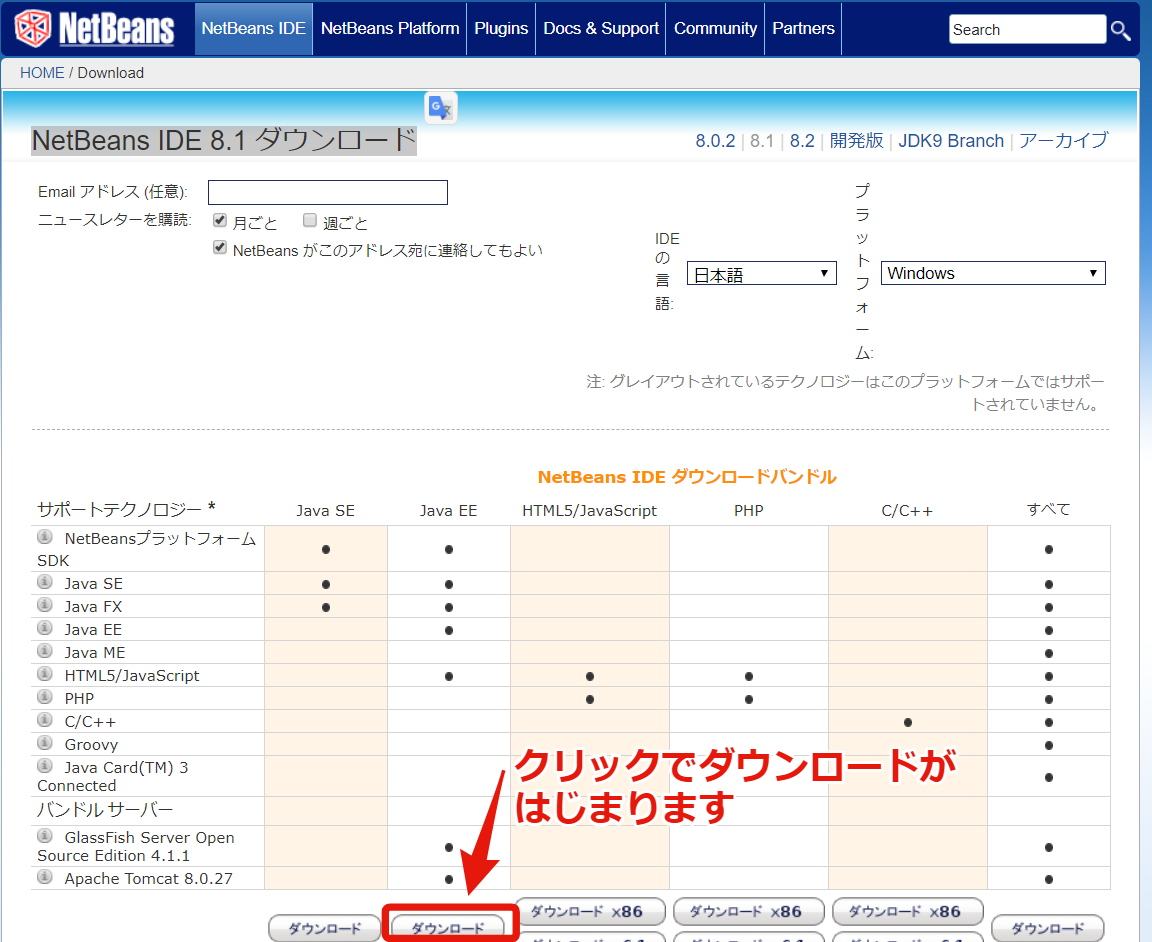Open info icon for Groovy row
Screen dimensions: 1152x942
coord(45,743)
